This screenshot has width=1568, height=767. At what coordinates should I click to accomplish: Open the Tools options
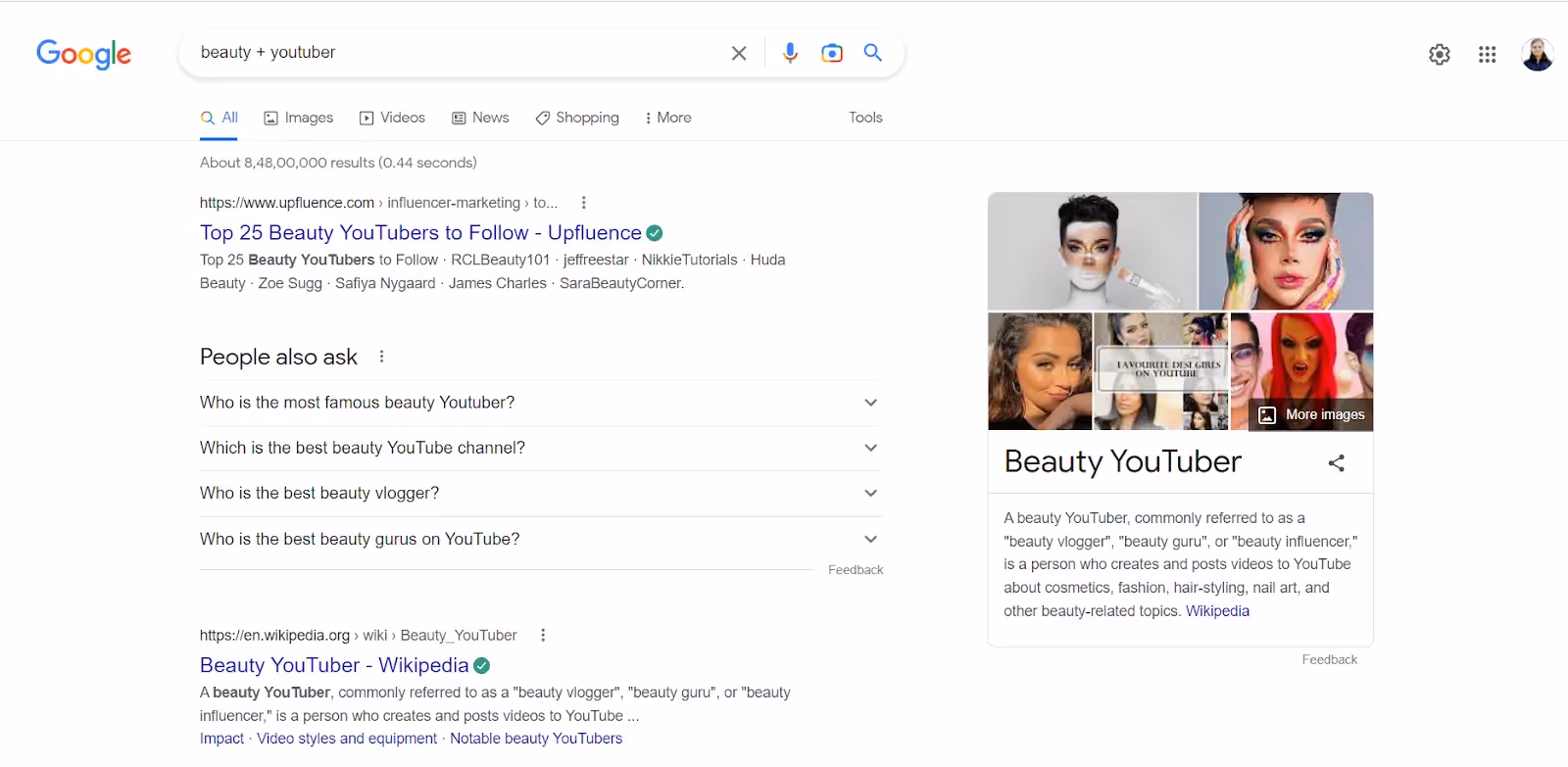865,118
